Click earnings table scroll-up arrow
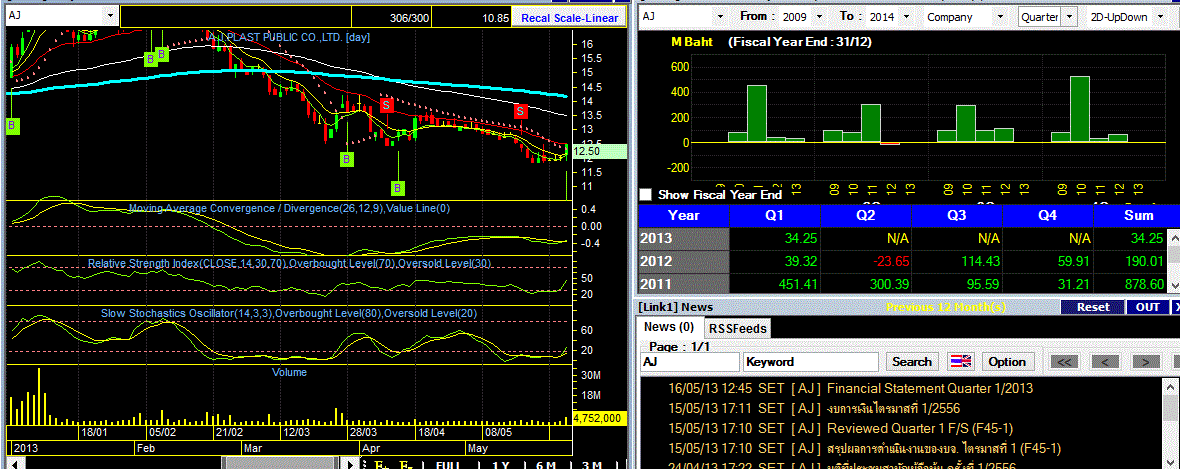1180x469 pixels. pos(1173,238)
